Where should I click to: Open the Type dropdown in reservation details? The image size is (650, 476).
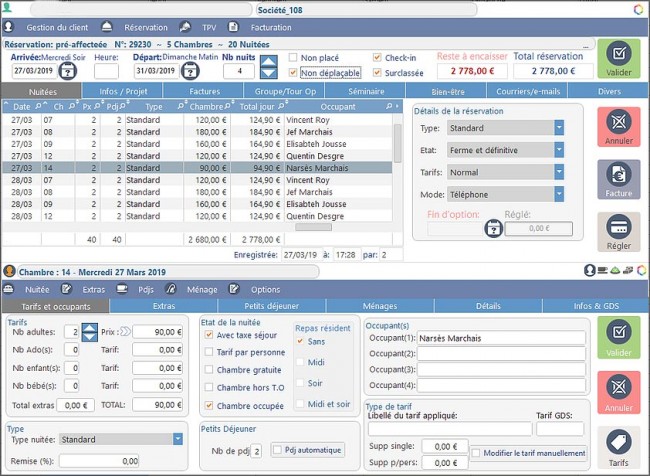tap(559, 128)
